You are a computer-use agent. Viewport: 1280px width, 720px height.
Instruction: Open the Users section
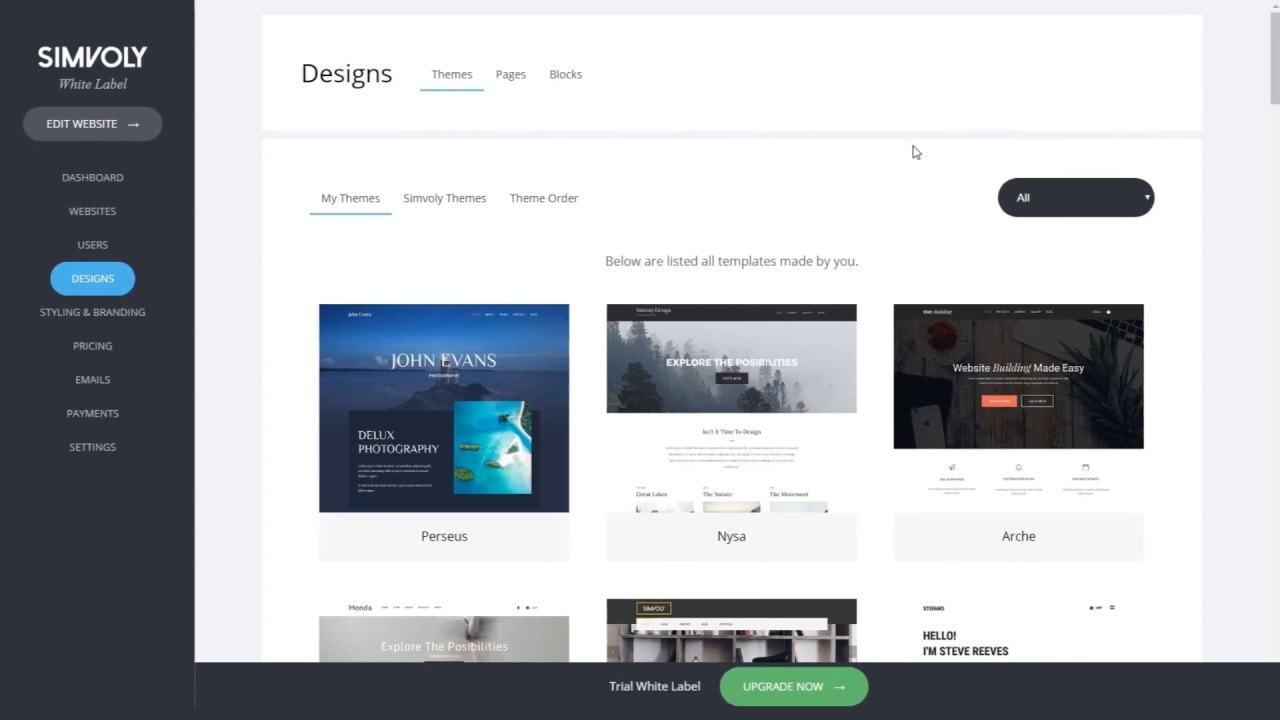point(92,244)
